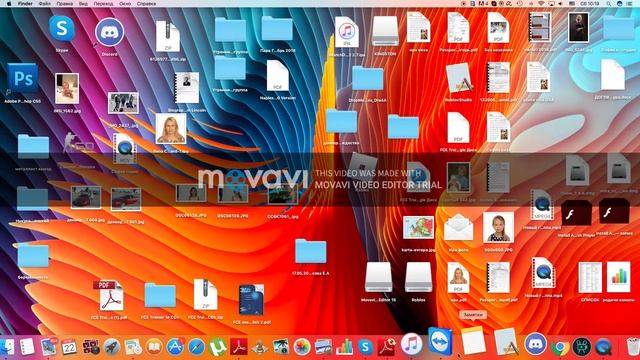Open the Файл menu
Image resolution: width=640 pixels, height=360 pixels.
44,3
